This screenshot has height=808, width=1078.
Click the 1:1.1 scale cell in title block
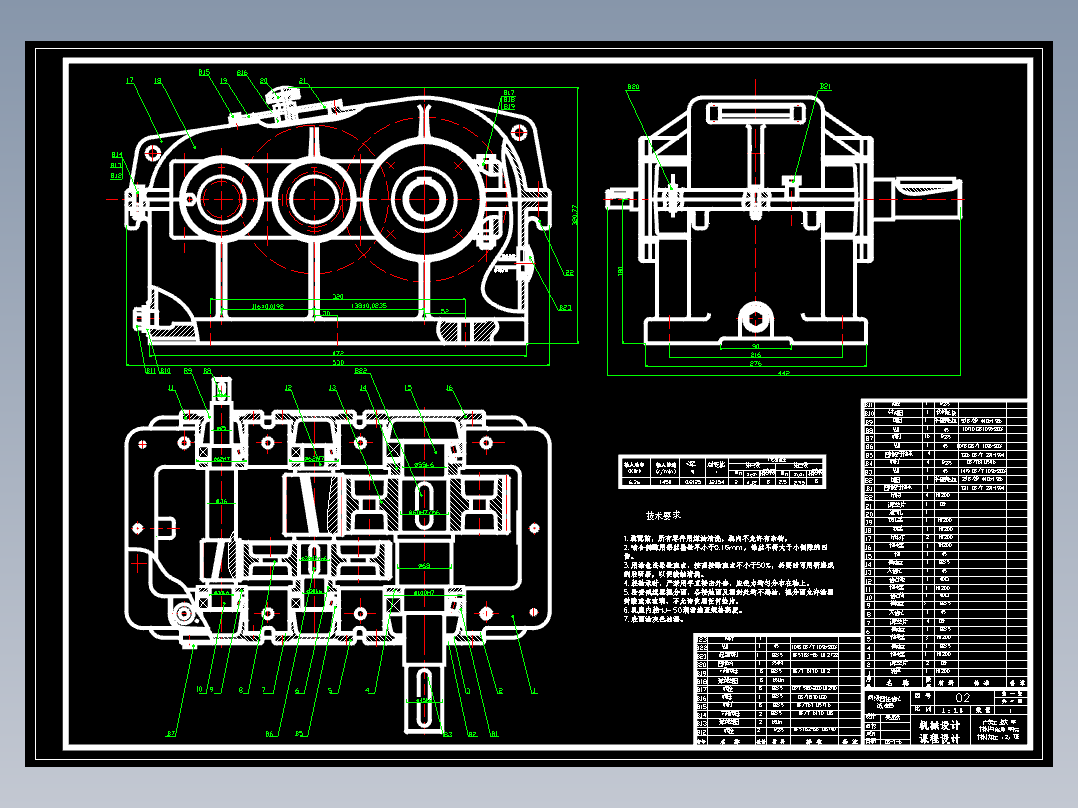[x=952, y=710]
